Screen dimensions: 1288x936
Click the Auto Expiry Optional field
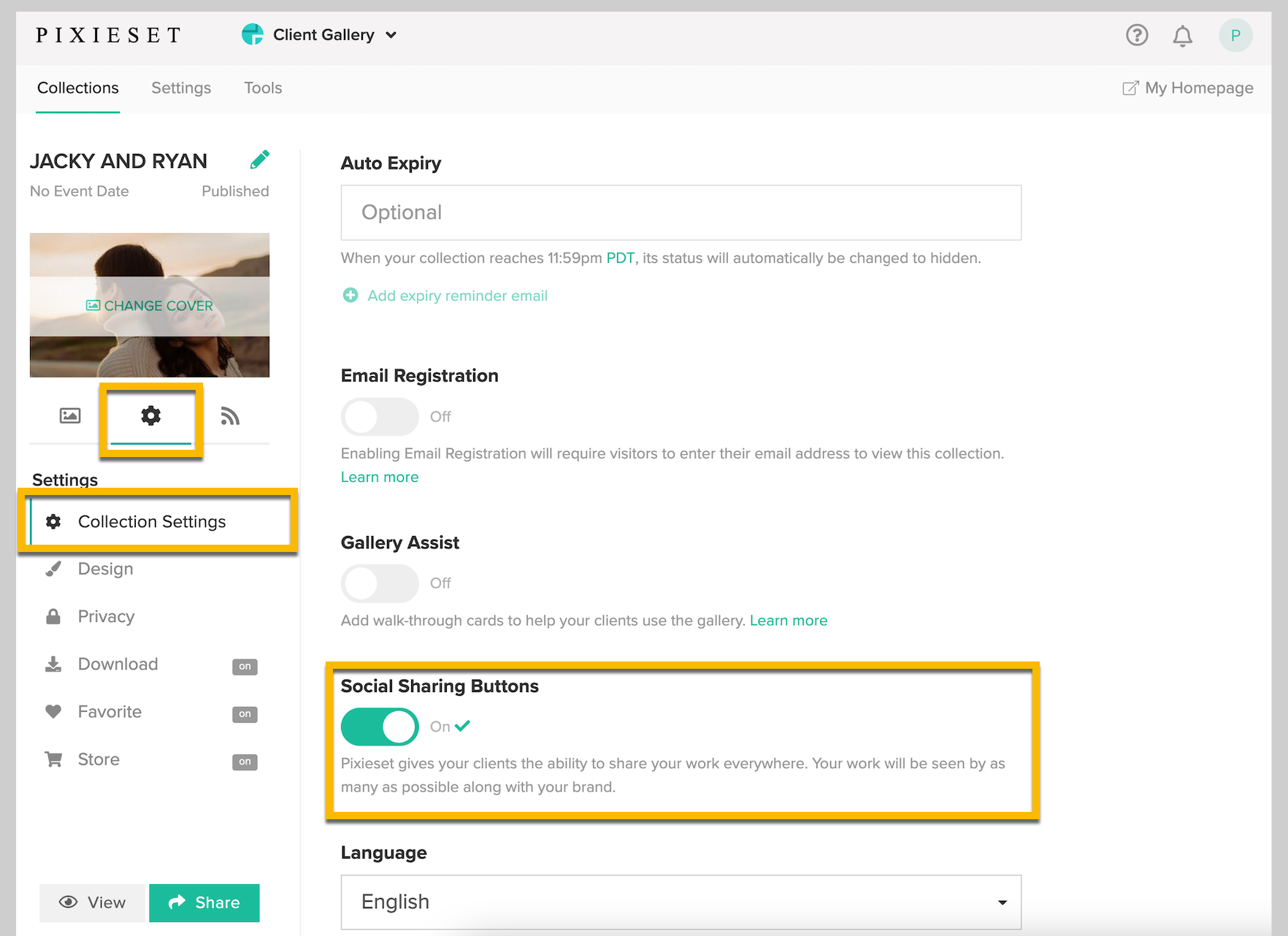click(681, 212)
